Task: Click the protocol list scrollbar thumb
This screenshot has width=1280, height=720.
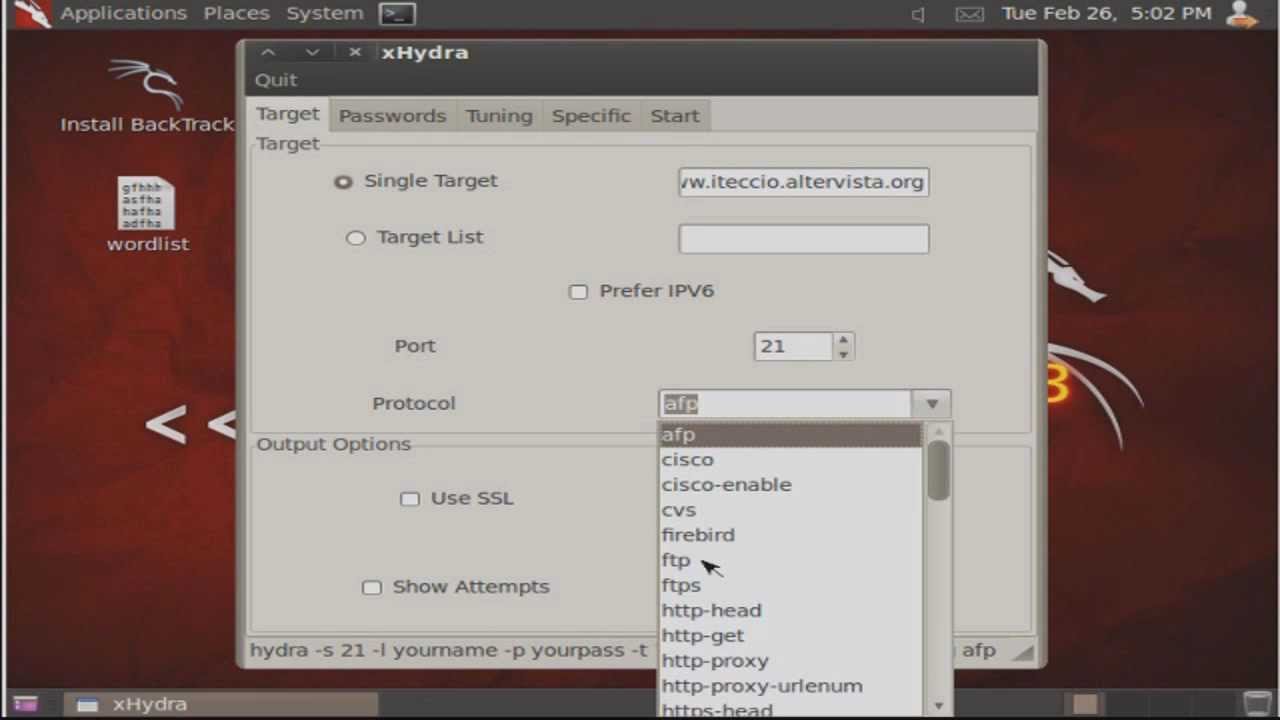Action: coord(938,470)
